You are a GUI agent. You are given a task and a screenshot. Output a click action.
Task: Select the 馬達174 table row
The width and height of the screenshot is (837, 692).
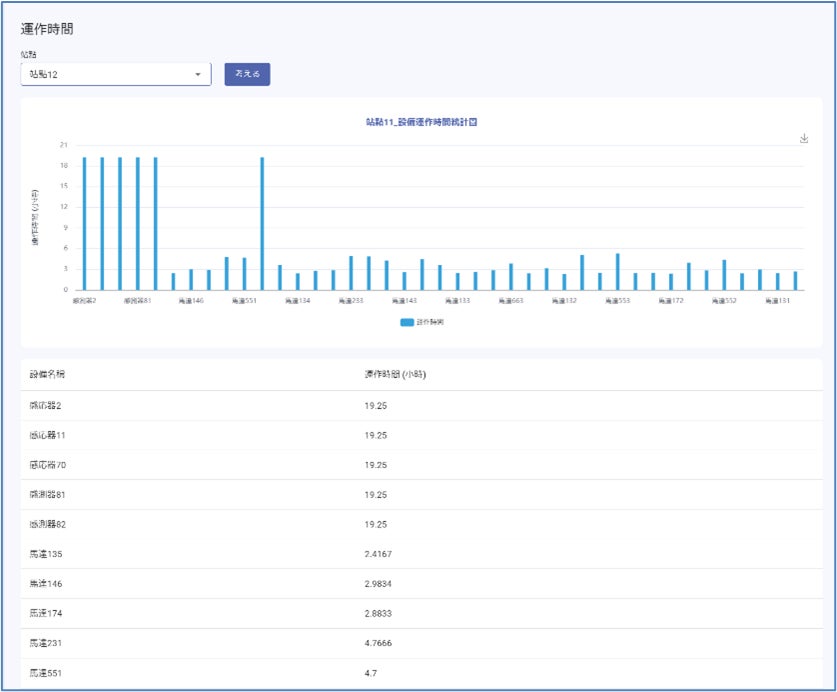[x=47, y=613]
